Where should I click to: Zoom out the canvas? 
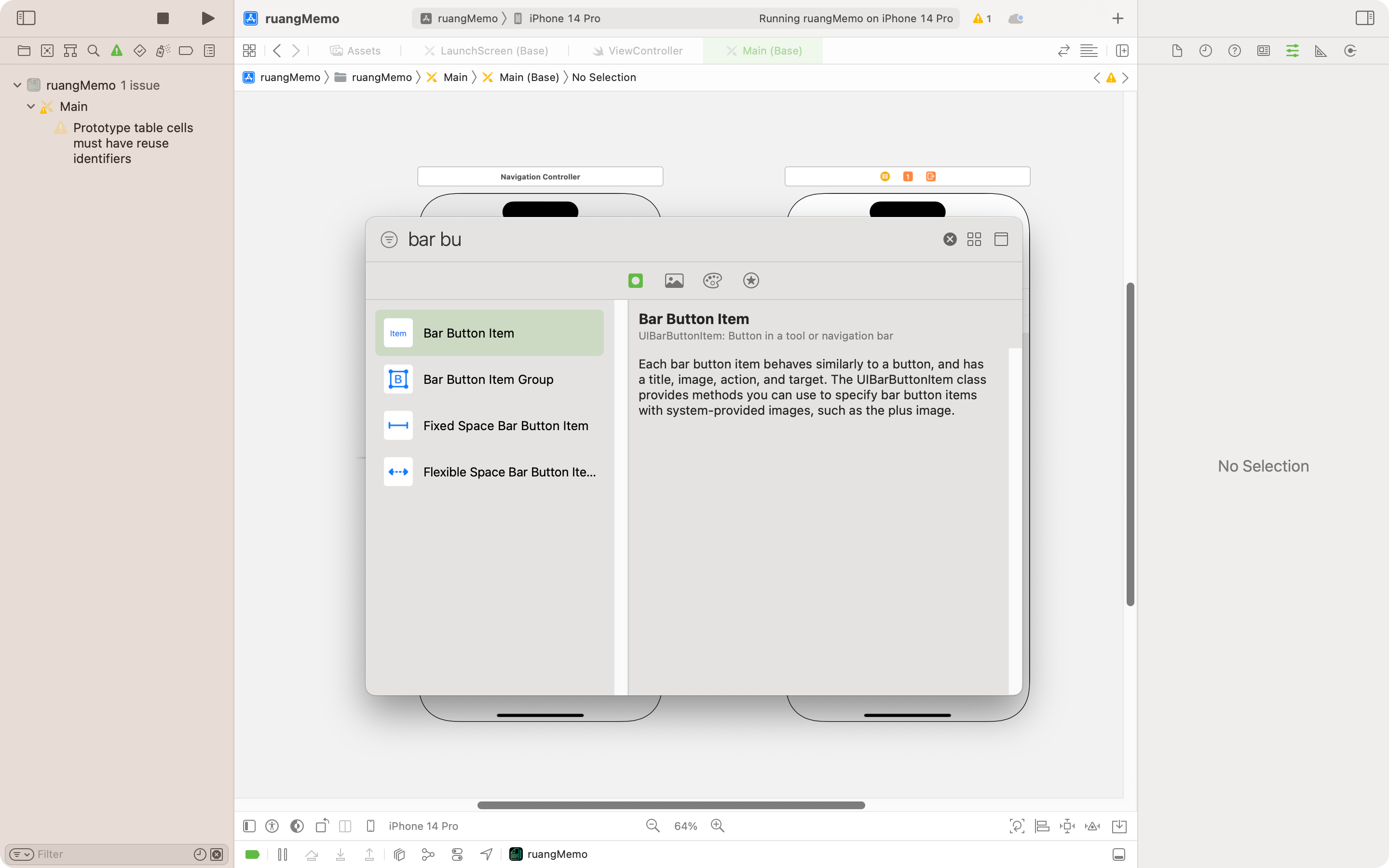[x=653, y=826]
